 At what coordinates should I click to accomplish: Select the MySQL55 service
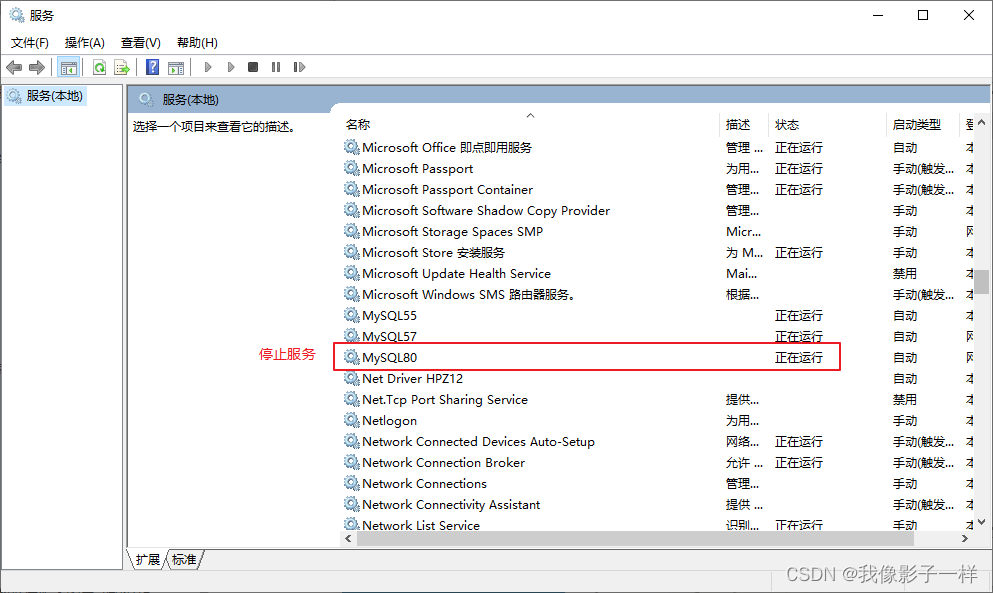655,316
